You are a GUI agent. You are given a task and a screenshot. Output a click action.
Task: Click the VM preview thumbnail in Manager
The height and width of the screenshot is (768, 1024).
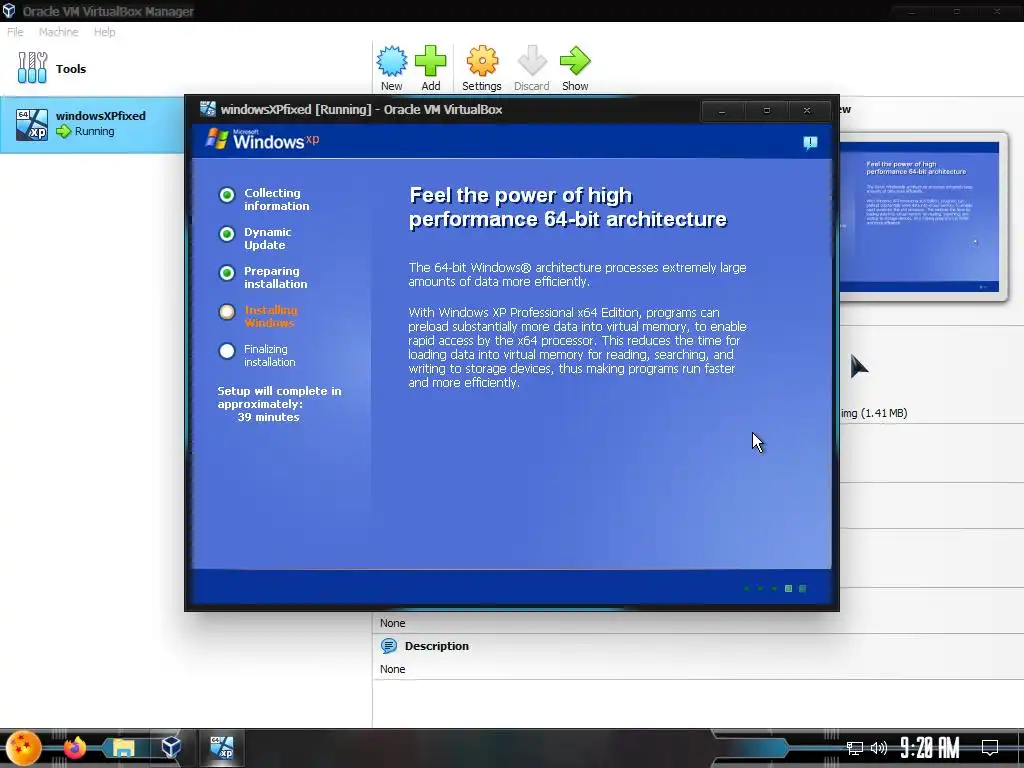click(920, 217)
